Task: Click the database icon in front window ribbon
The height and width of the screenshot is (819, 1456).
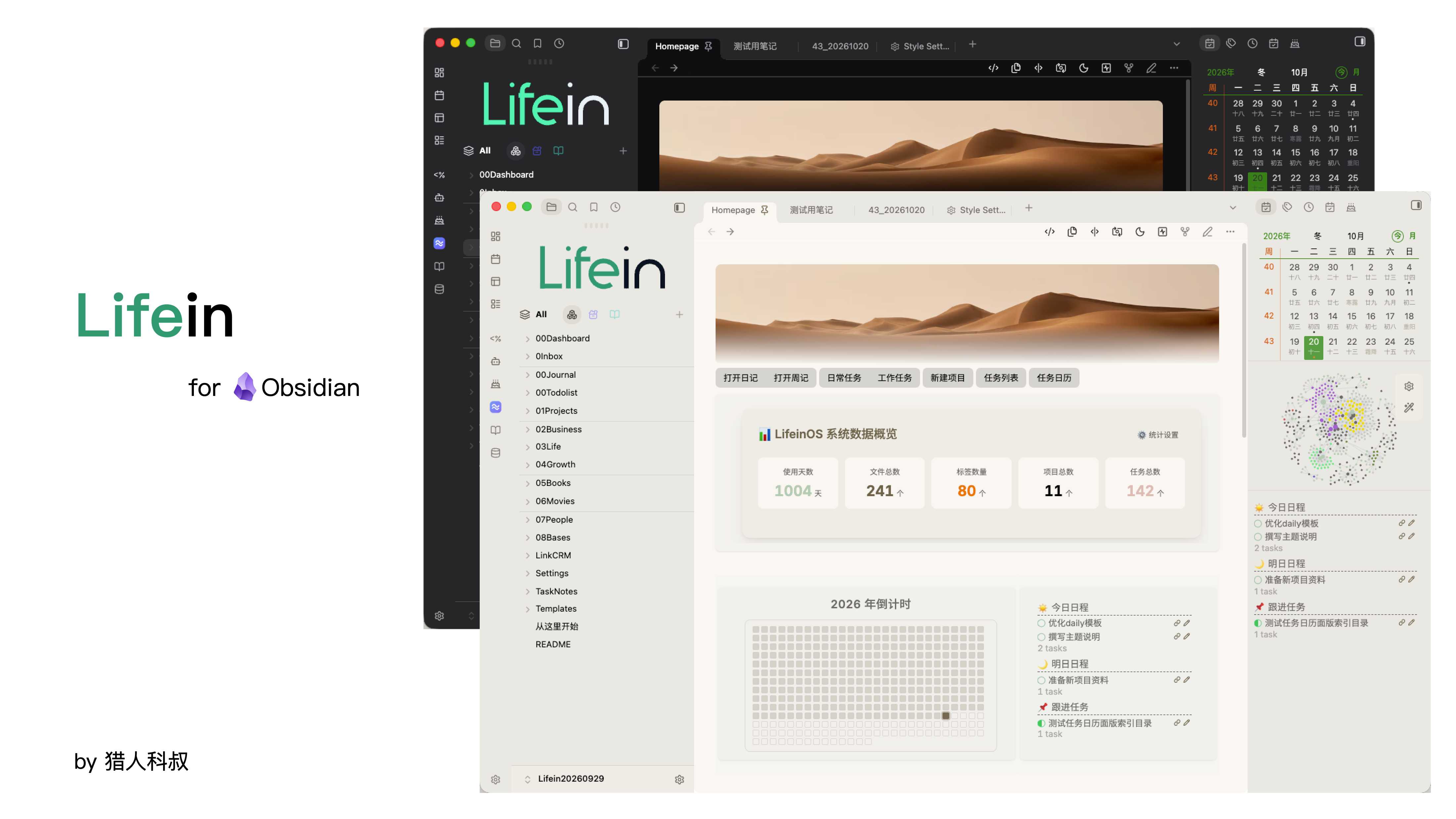Action: (x=496, y=453)
